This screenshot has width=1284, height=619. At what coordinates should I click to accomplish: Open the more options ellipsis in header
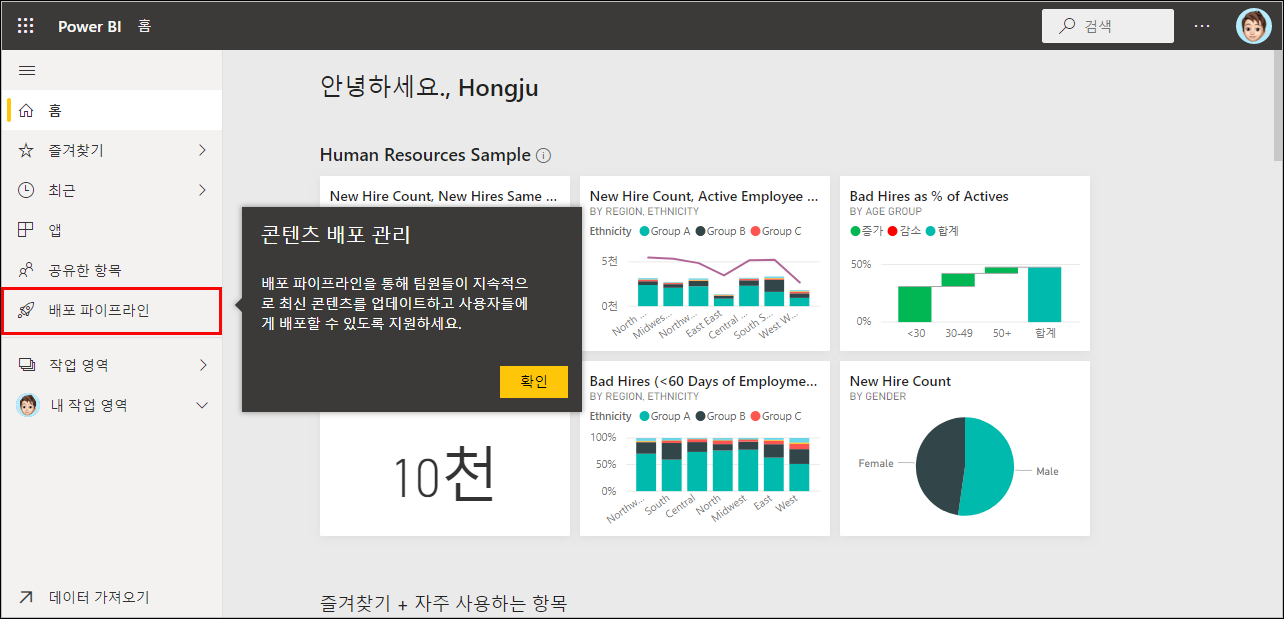click(x=1202, y=27)
